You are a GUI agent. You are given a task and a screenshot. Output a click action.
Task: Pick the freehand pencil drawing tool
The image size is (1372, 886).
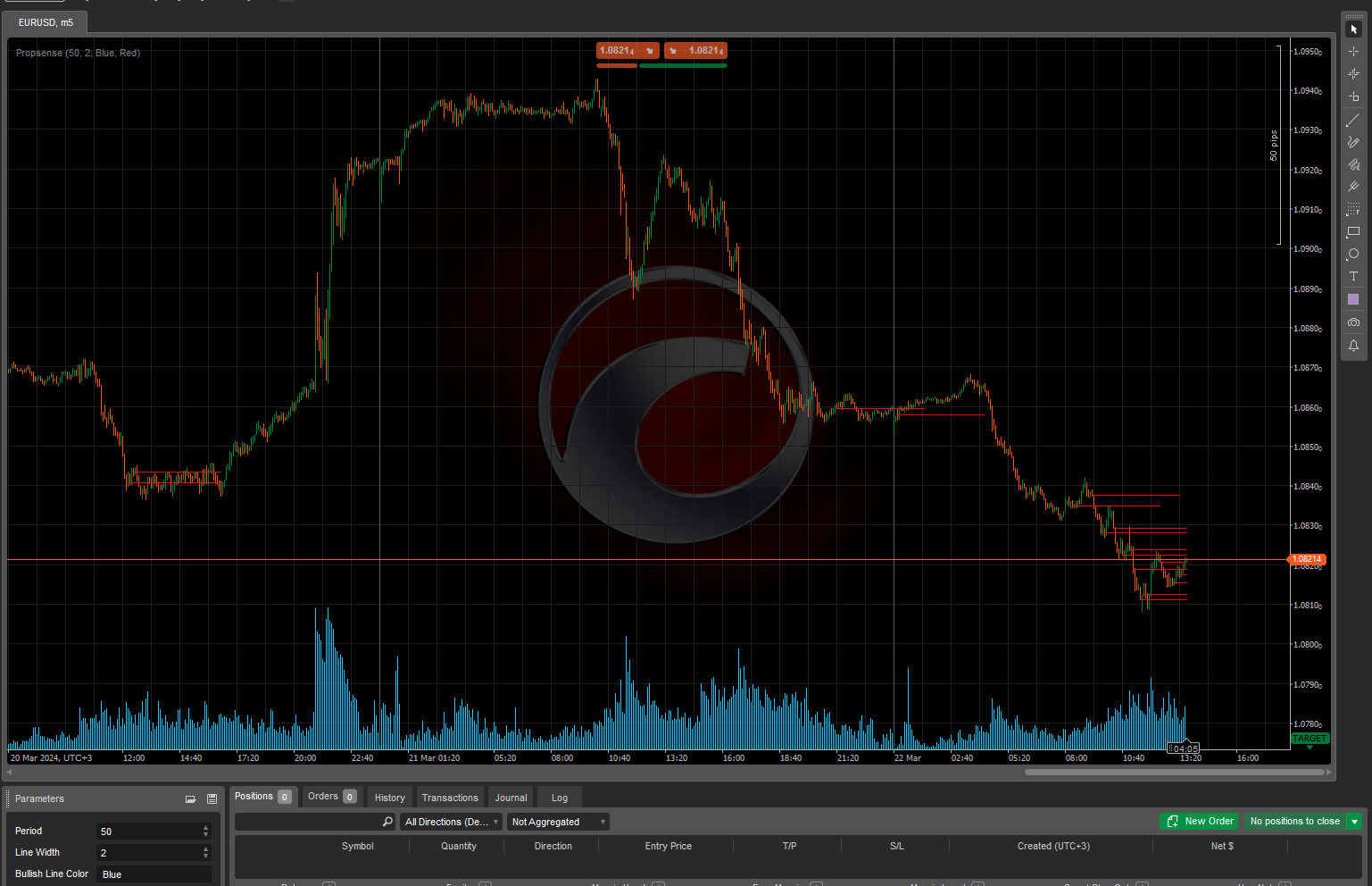point(1353,142)
